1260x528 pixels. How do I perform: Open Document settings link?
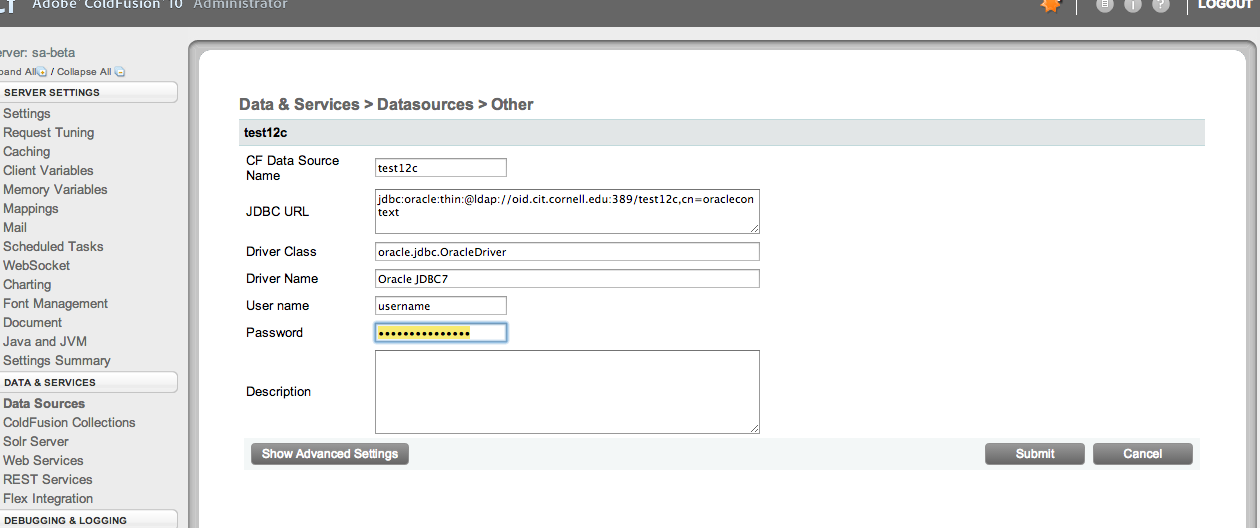tap(32, 322)
